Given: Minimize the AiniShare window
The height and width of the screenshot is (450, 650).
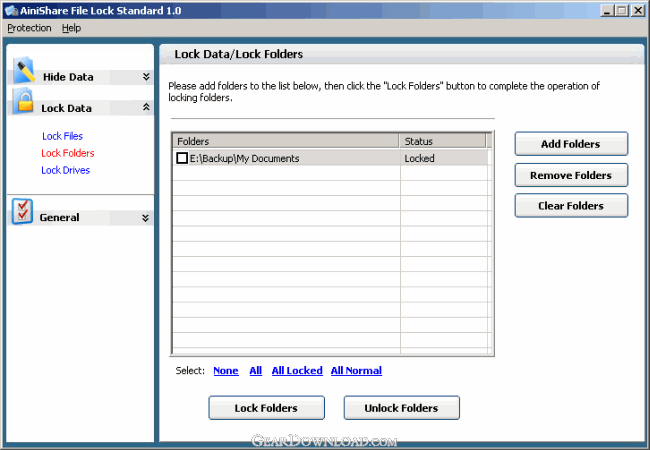Looking at the screenshot, I should tap(607, 10).
